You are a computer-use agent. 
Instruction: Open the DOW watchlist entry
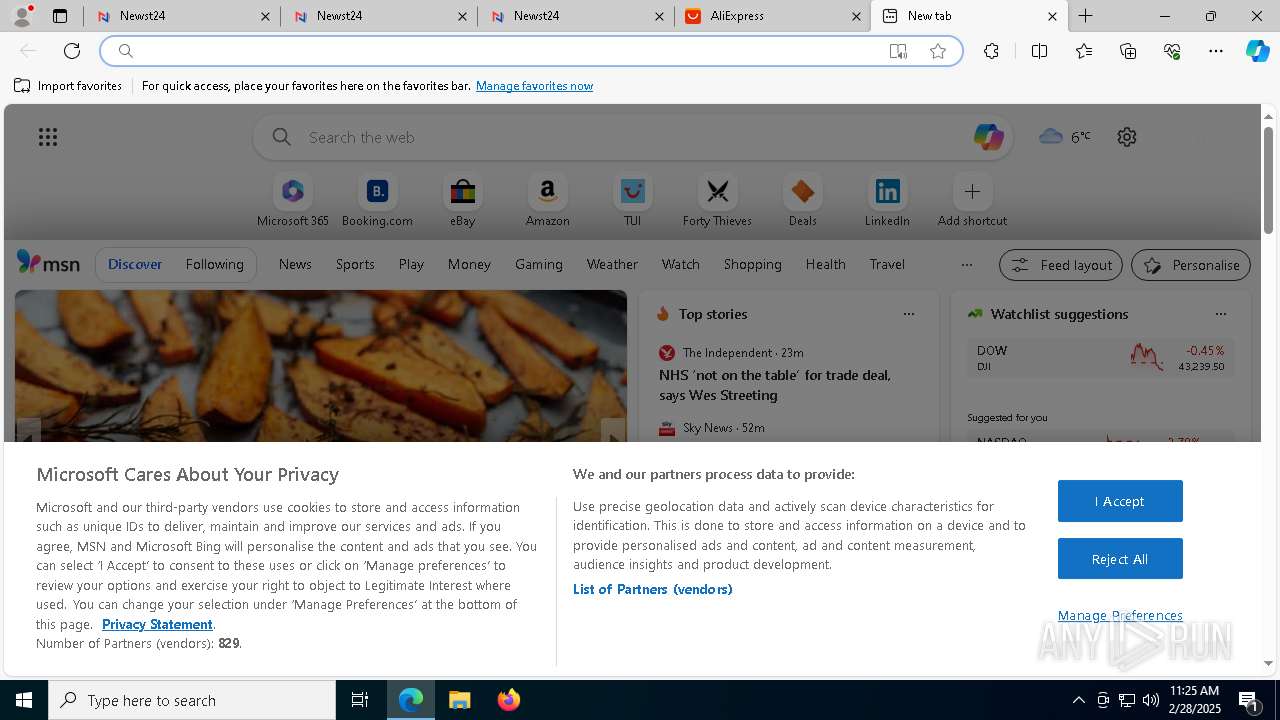click(1100, 358)
